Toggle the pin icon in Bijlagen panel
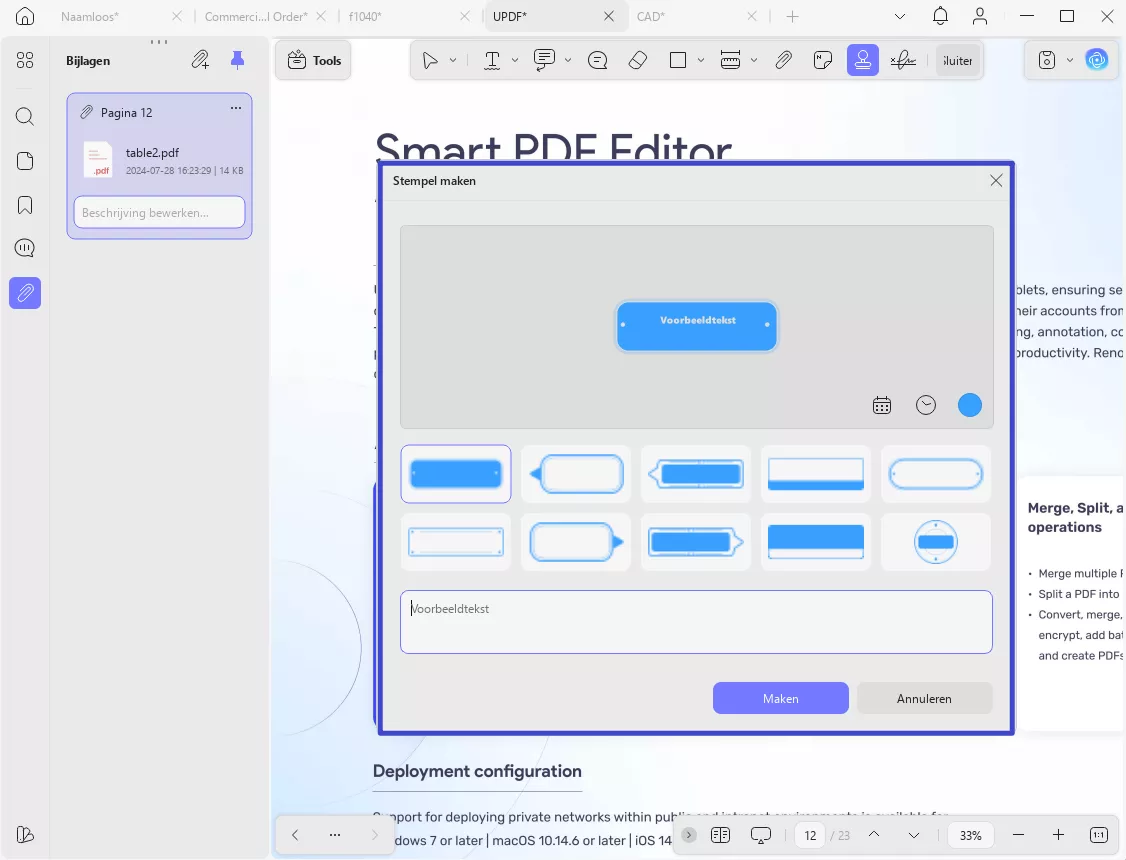 click(x=238, y=60)
